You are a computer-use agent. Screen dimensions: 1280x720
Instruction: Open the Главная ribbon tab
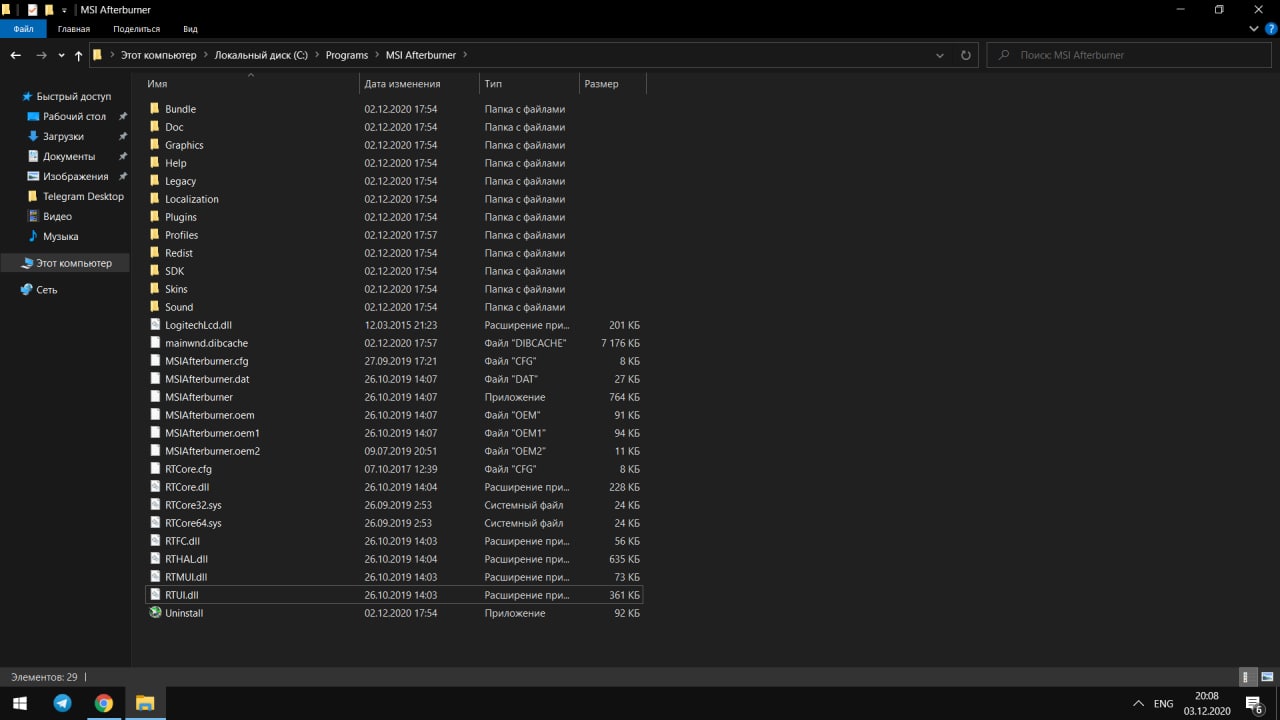74,29
